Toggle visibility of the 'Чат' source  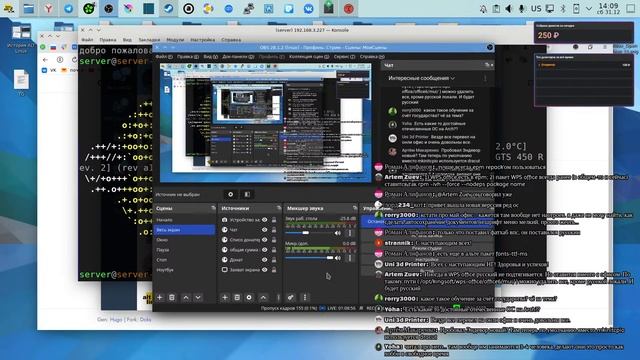click(264, 230)
